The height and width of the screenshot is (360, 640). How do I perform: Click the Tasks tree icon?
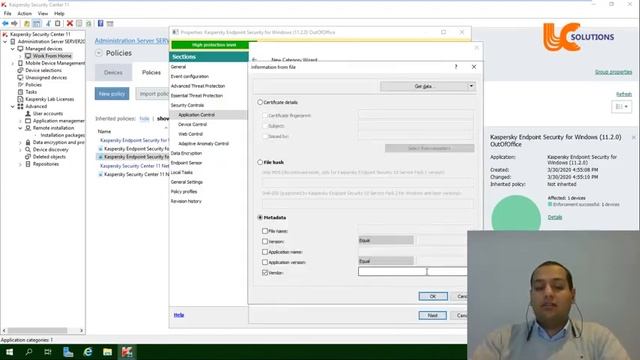pyautogui.click(x=20, y=92)
